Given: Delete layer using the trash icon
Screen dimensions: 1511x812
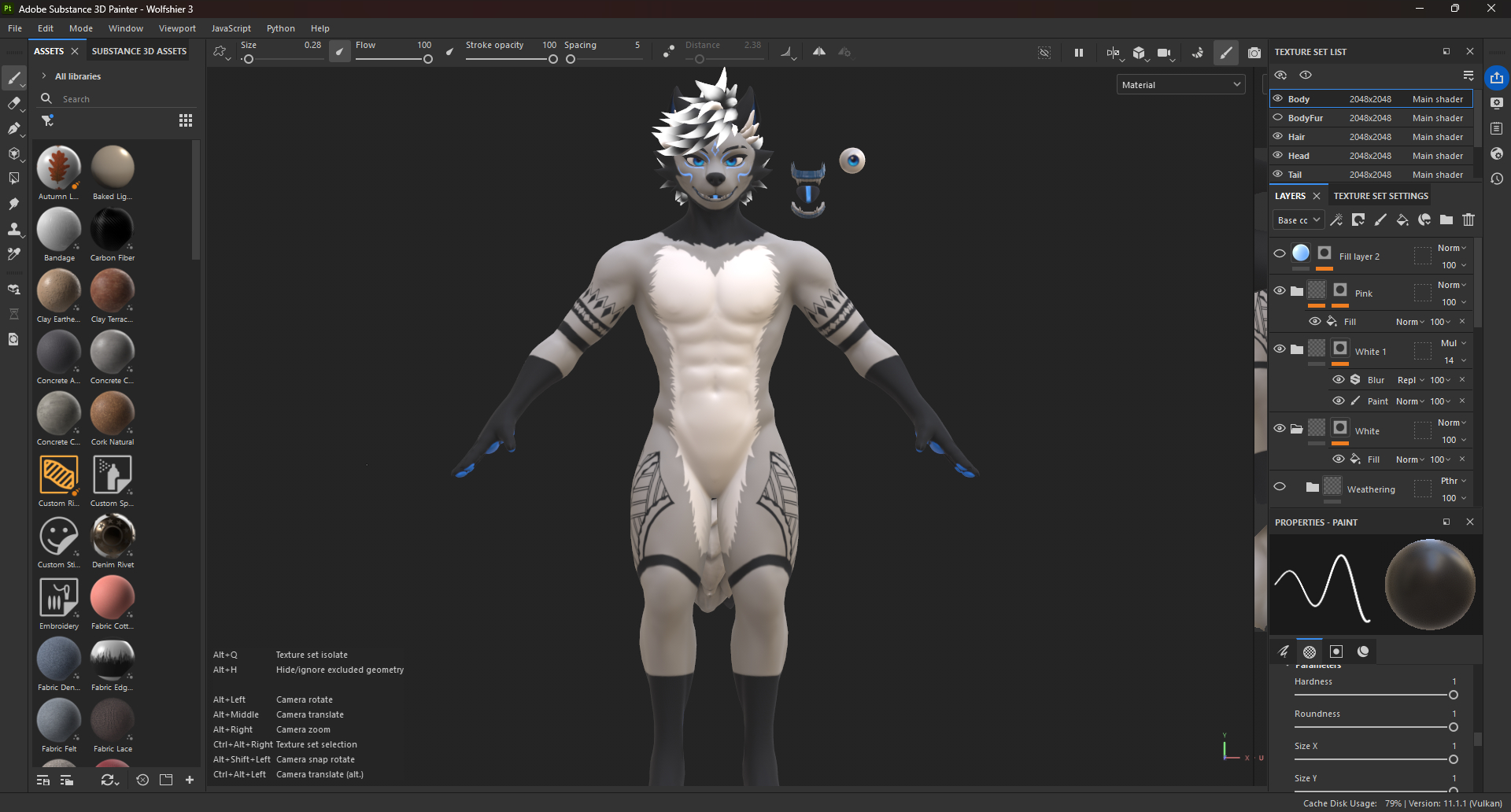Looking at the screenshot, I should [x=1469, y=220].
